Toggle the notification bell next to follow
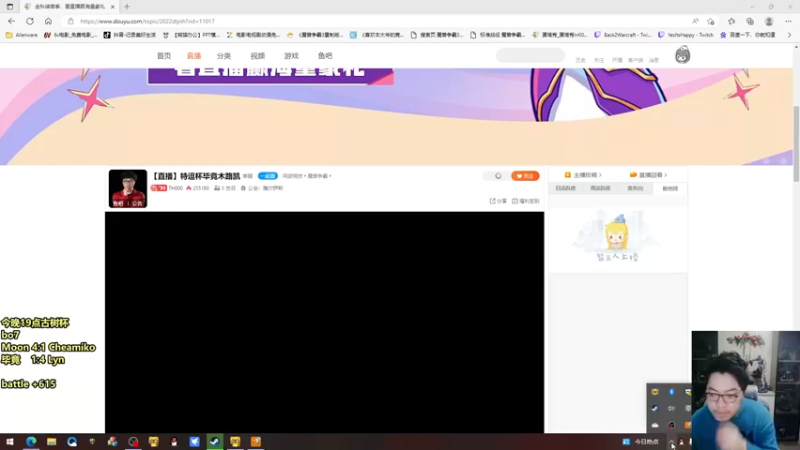The image size is (800, 450). [x=498, y=176]
